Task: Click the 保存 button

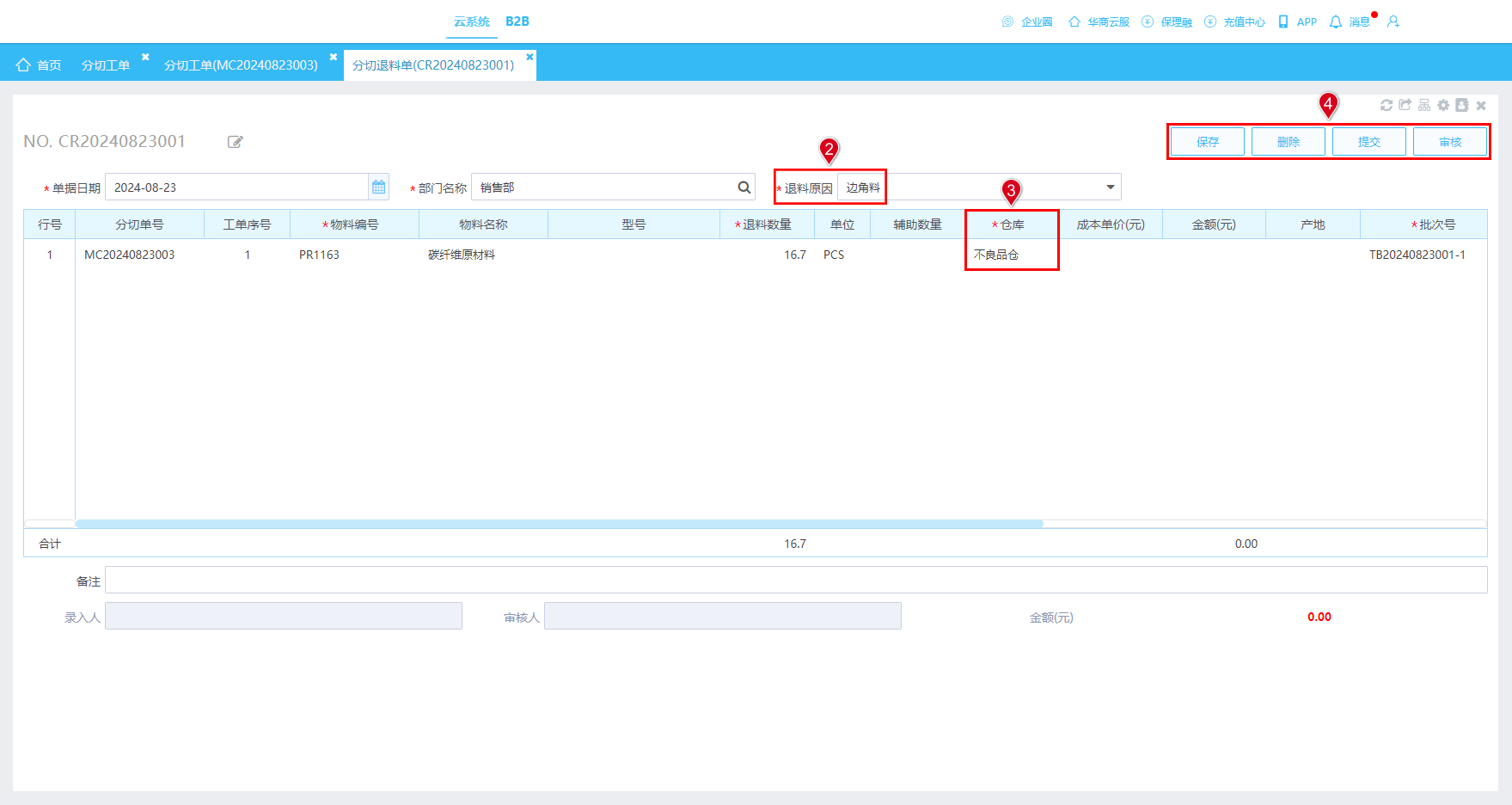Action: click(x=1208, y=142)
